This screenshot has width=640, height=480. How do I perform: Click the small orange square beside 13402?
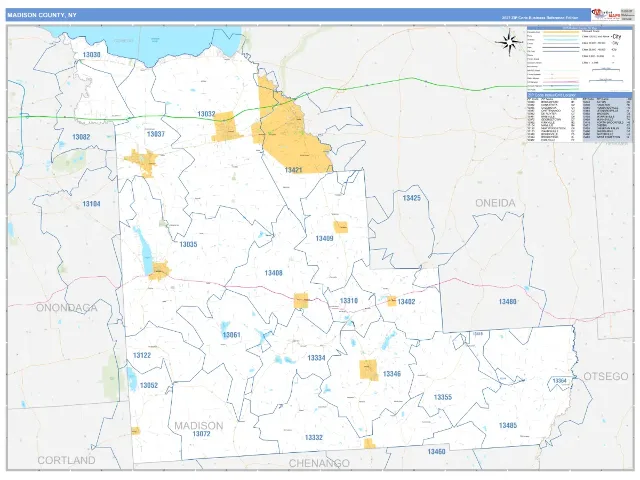pos(391,301)
